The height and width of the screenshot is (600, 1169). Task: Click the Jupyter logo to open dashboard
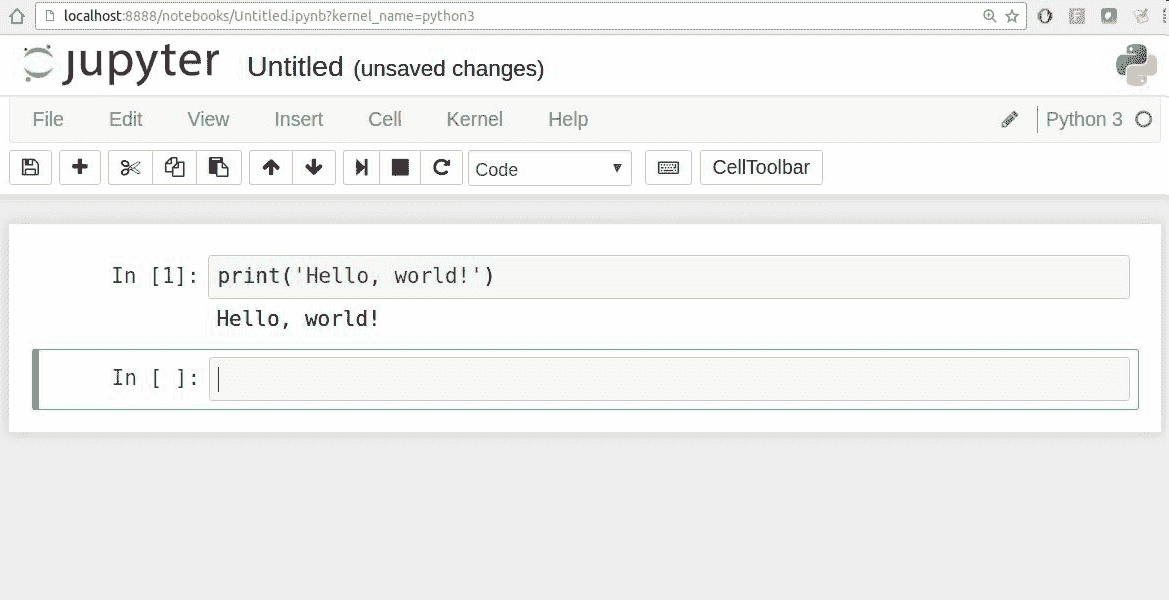(121, 64)
